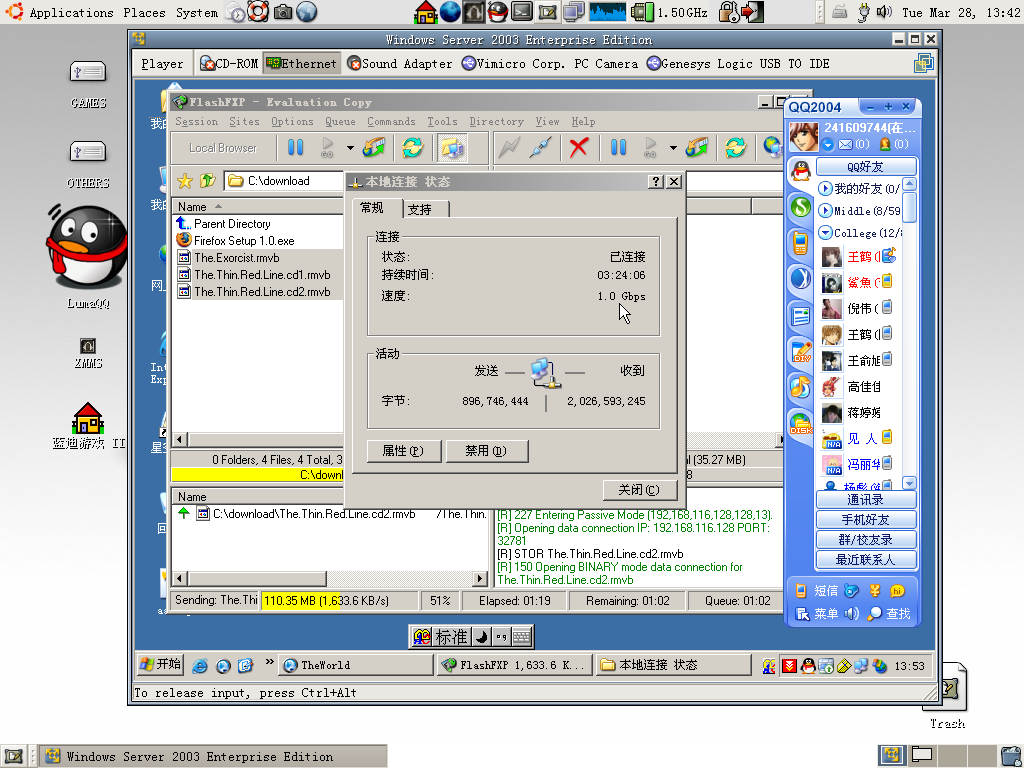Click the QQ penguin icon in QQ2004 sidebar
Viewport: 1024px width, 768px height.
pyautogui.click(x=801, y=170)
